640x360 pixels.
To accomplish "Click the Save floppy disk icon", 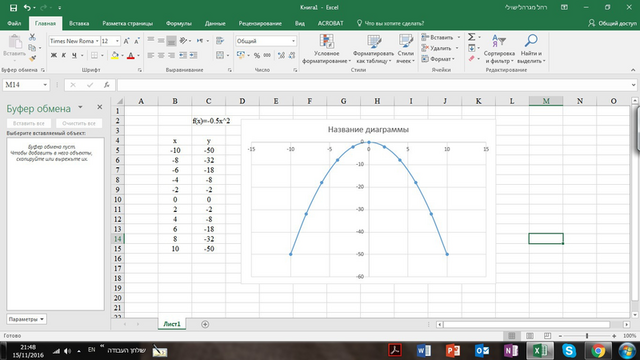I will tap(13, 8).
